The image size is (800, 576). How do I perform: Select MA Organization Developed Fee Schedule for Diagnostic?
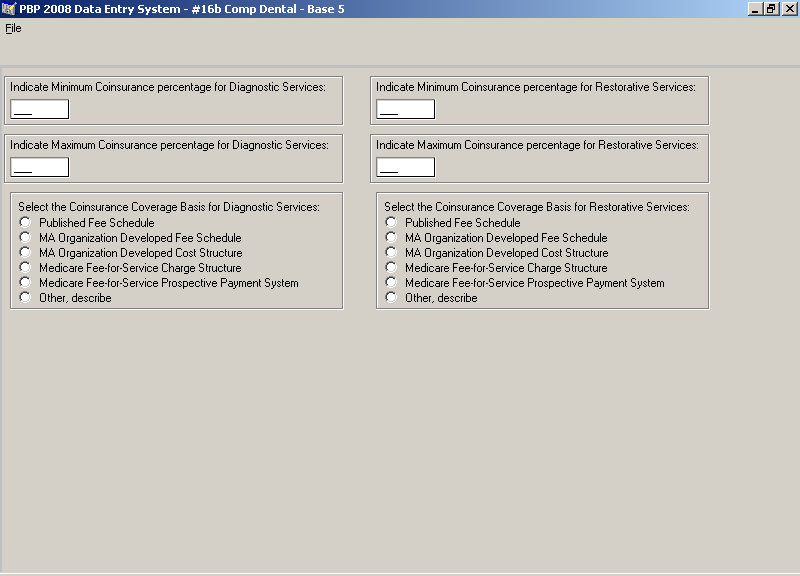[25, 237]
